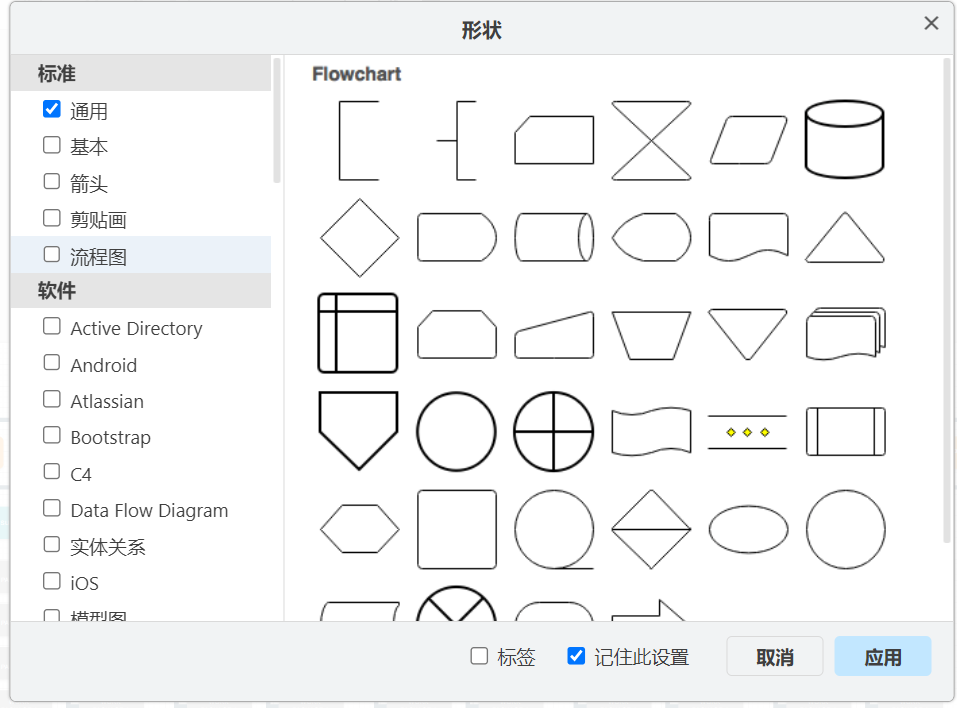Enable the 流程图 shape library
This screenshot has width=957, height=708.
point(50,254)
